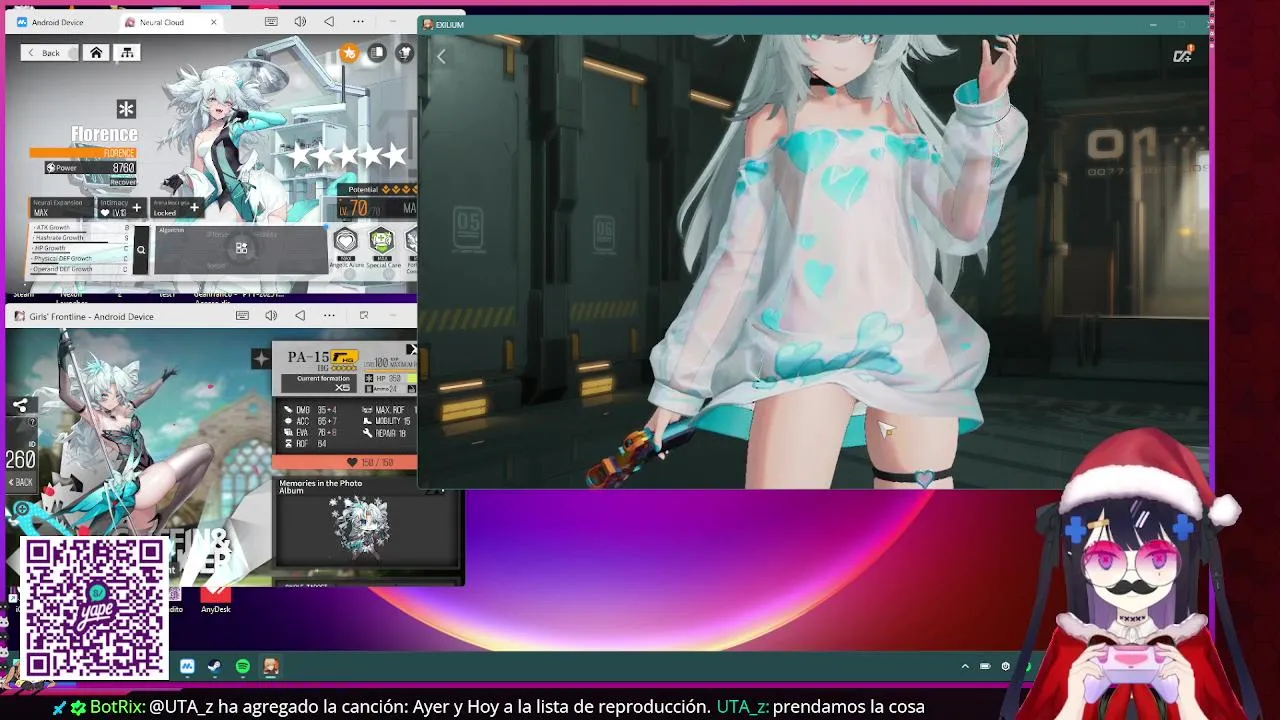Open Neural Expansion MAX panel

point(62,207)
